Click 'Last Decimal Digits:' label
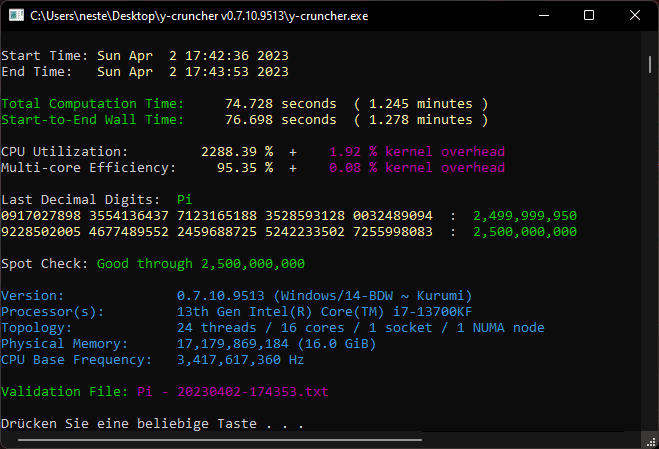Screen dimensions: 659x449 point(81,199)
